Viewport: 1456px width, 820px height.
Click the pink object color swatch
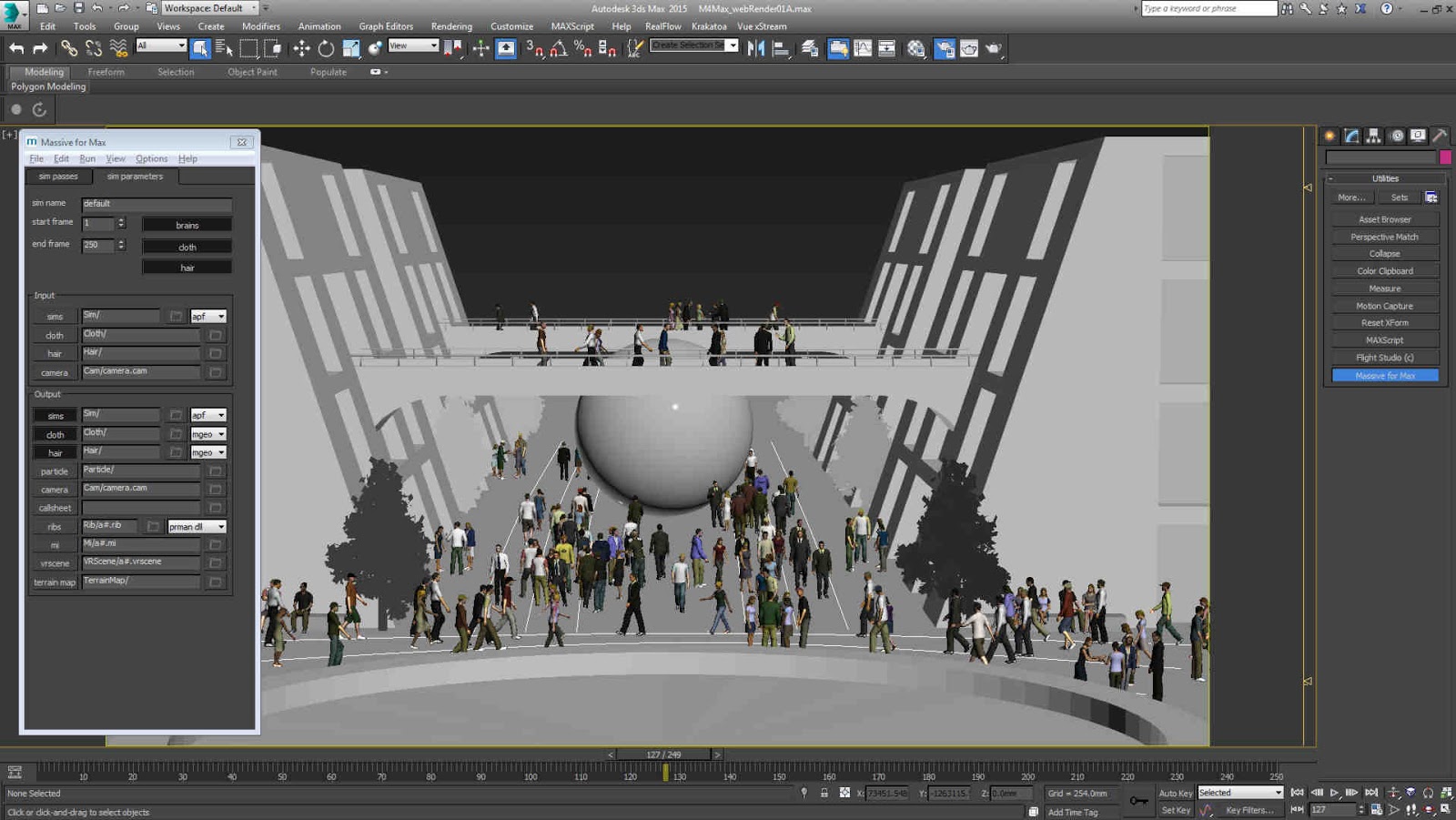pos(1445,157)
